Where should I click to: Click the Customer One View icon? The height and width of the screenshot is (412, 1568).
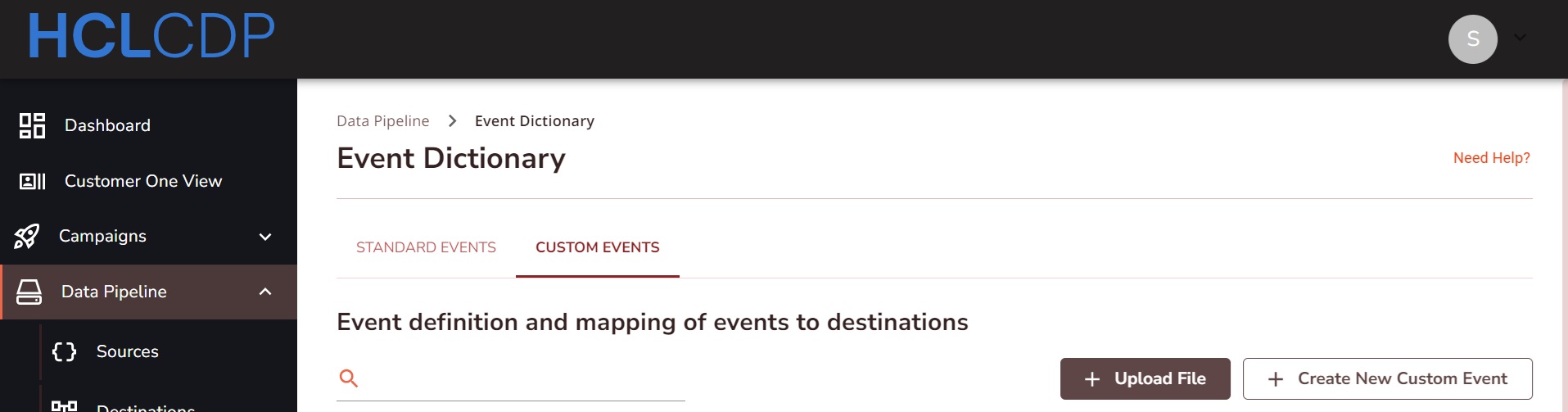pyautogui.click(x=32, y=181)
